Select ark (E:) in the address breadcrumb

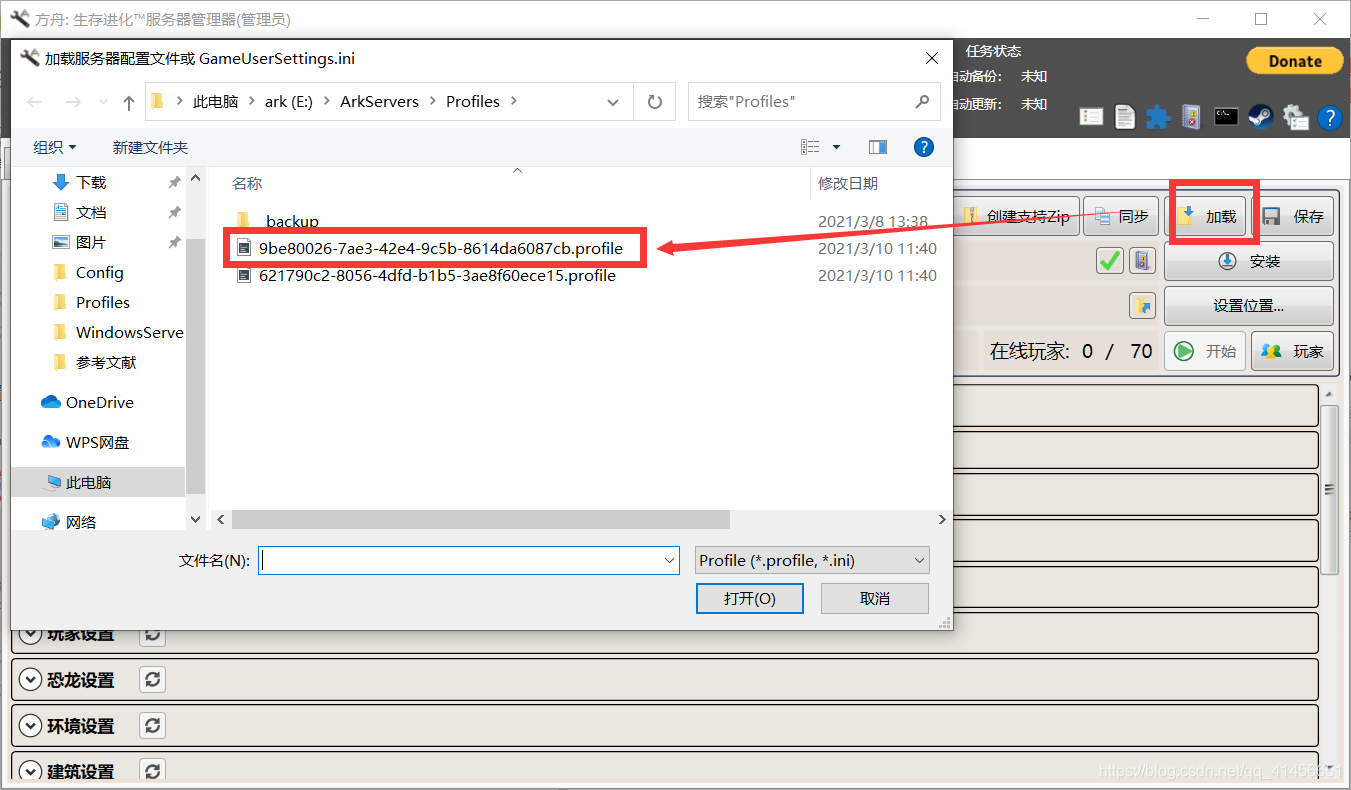pos(290,102)
